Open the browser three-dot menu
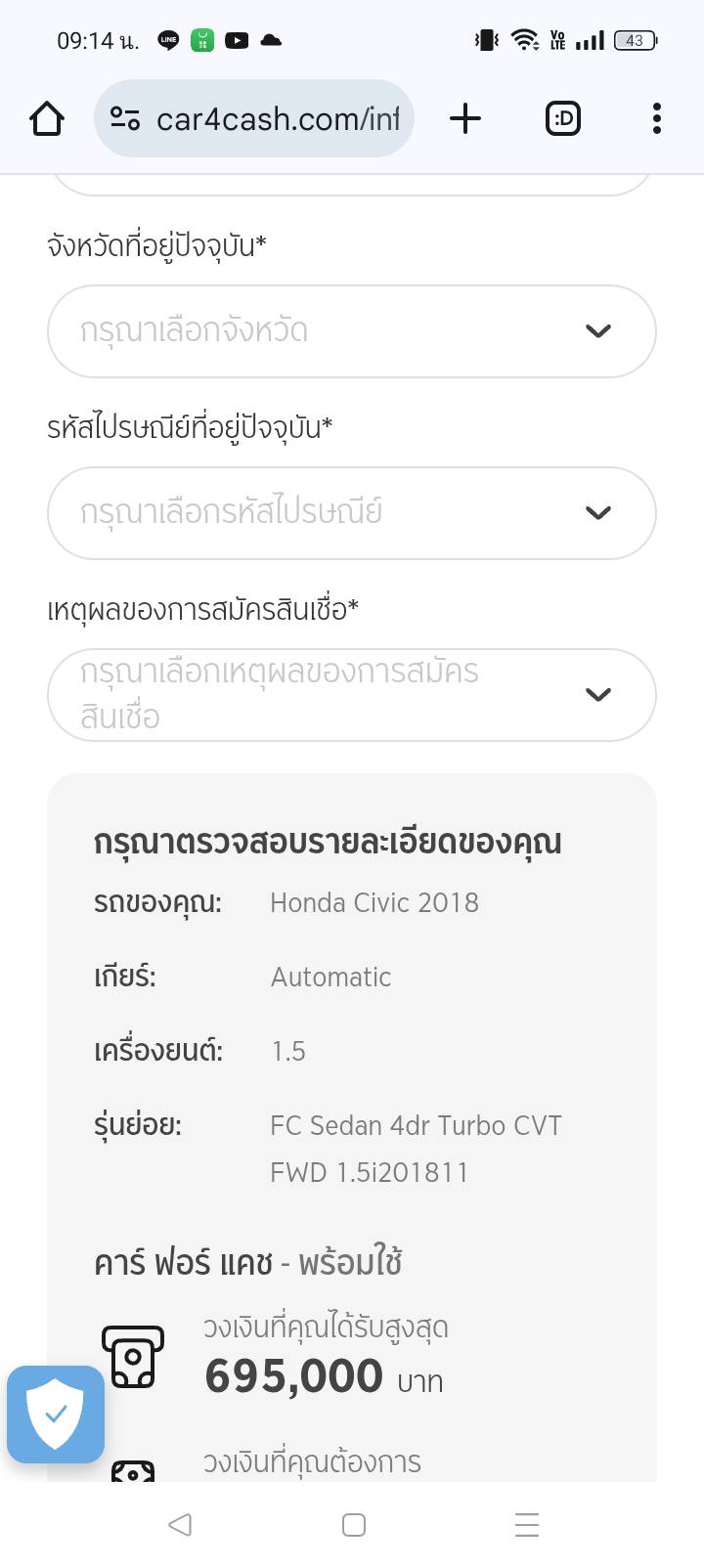The height and width of the screenshot is (1568, 704). tap(656, 119)
